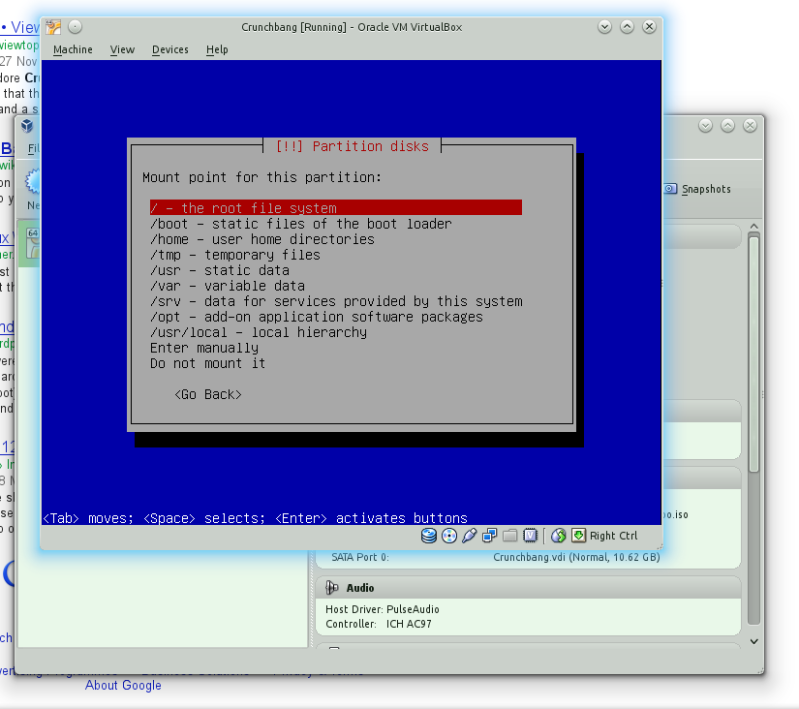This screenshot has width=799, height=709.
Task: Select '/boot - static files of the boot loader'
Action: pyautogui.click(x=301, y=224)
